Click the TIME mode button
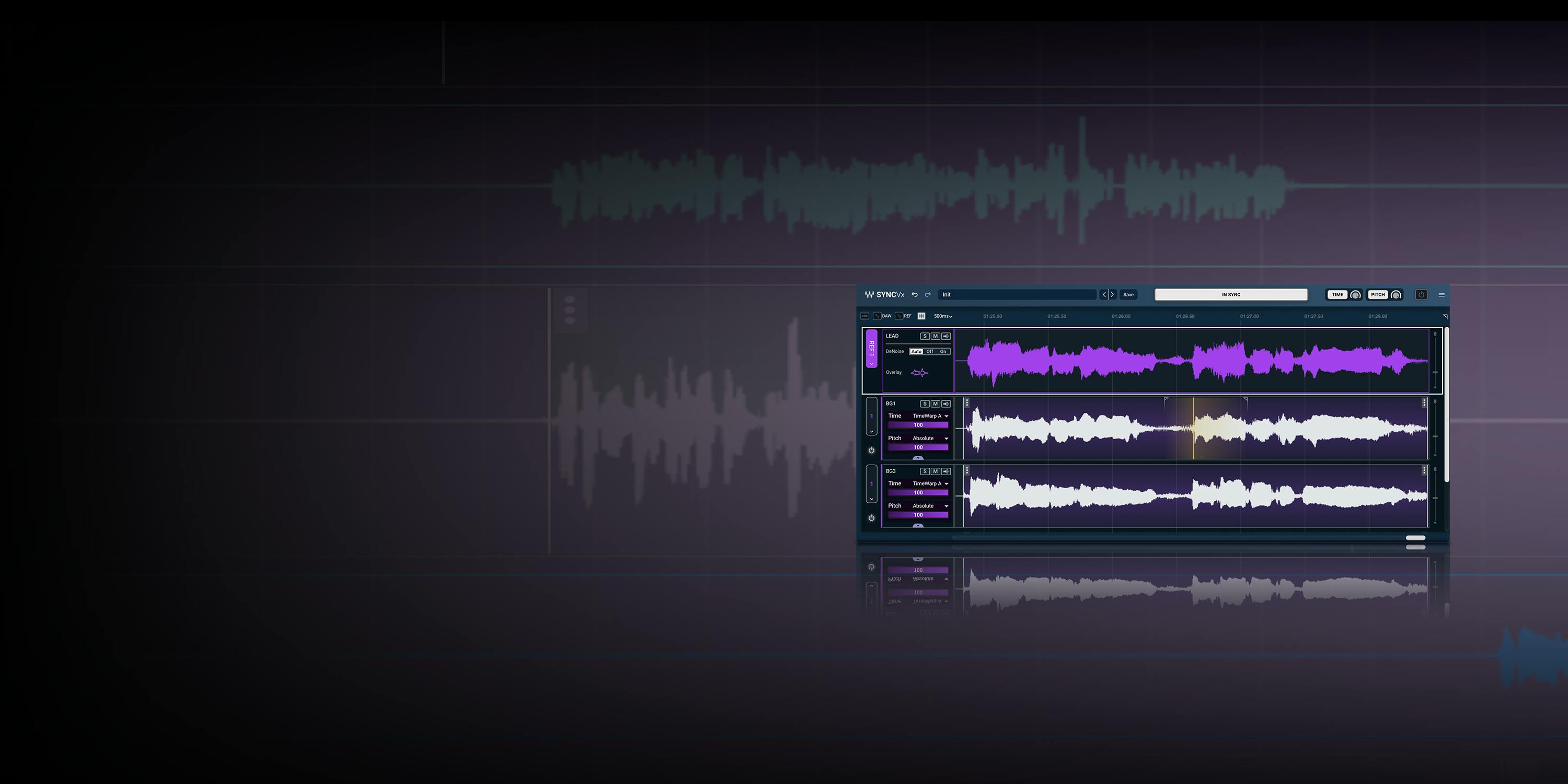This screenshot has height=784, width=1568. (1336, 295)
